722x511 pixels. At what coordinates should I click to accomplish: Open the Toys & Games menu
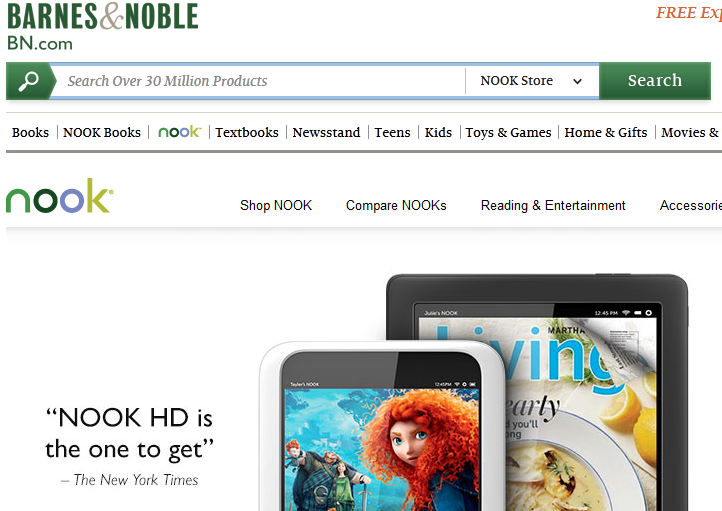click(508, 133)
